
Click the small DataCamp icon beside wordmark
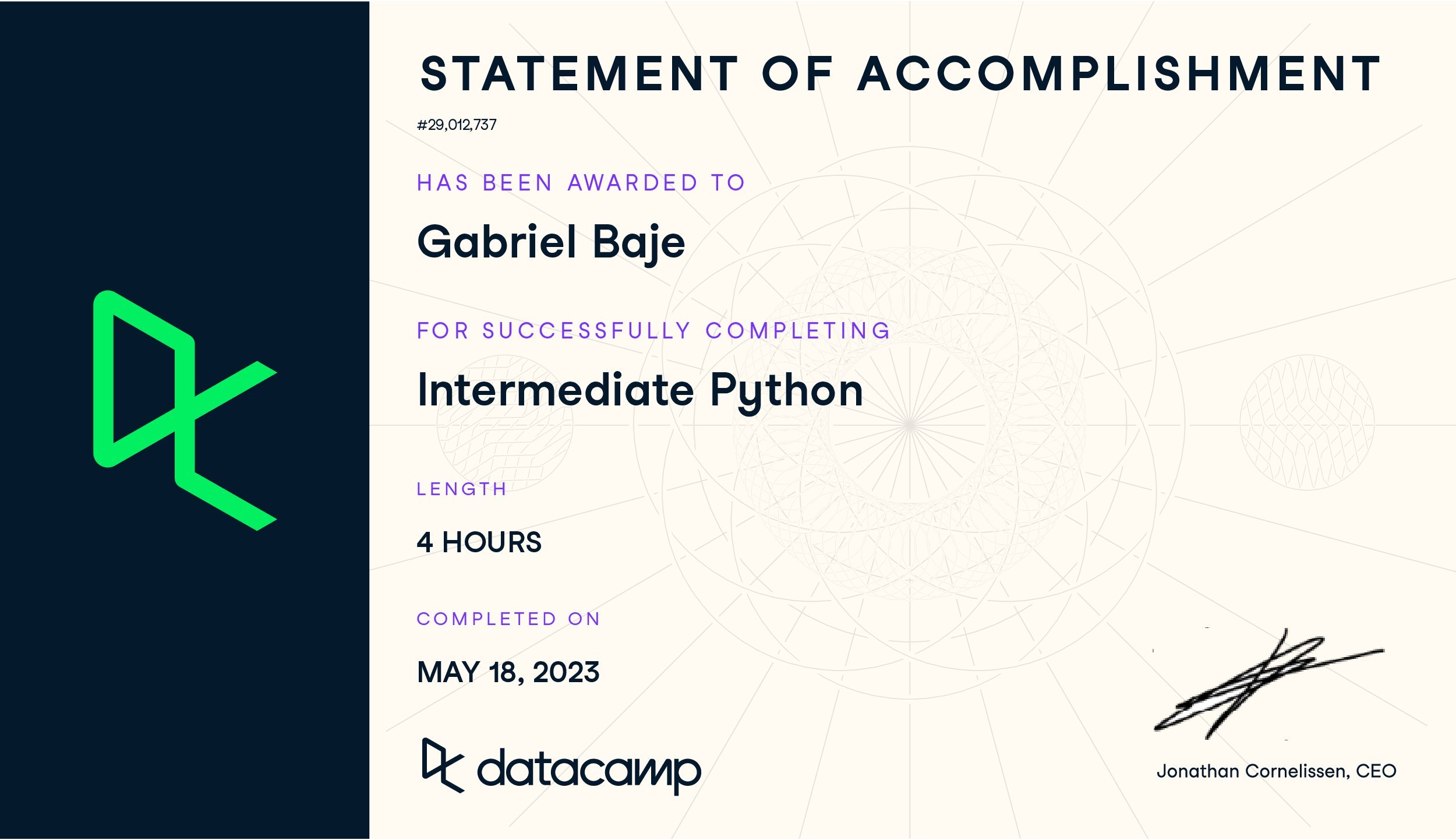click(x=443, y=765)
